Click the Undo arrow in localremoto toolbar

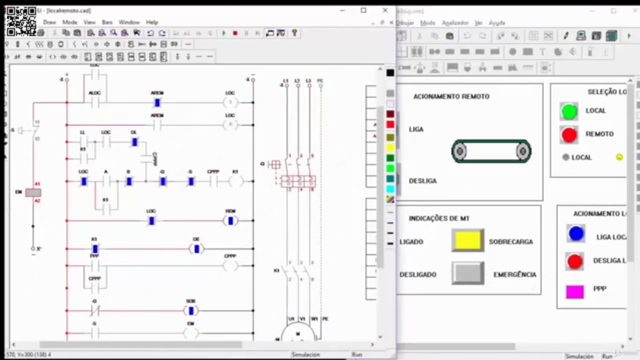(x=151, y=33)
